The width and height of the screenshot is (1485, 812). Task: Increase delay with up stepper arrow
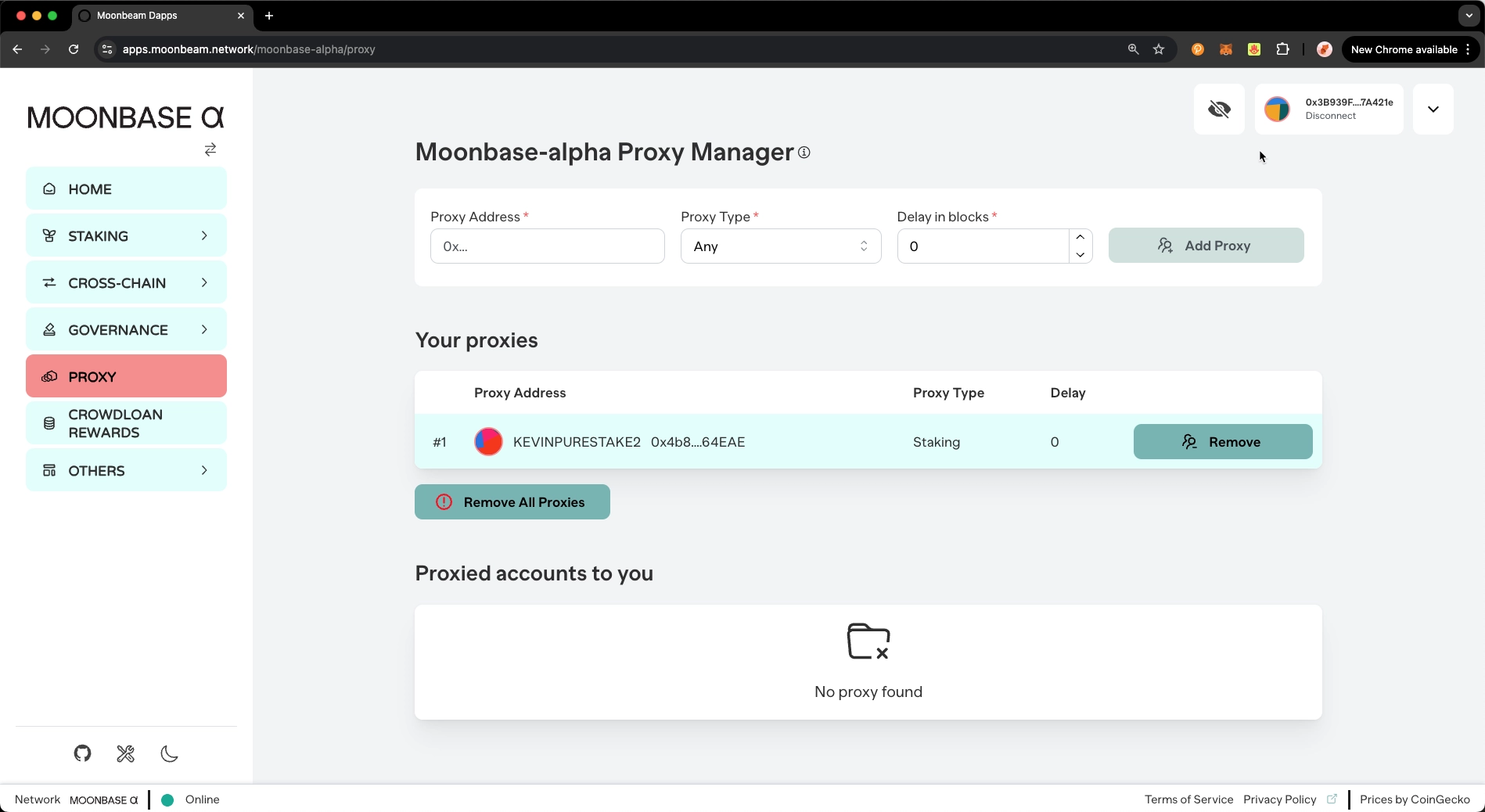point(1080,237)
